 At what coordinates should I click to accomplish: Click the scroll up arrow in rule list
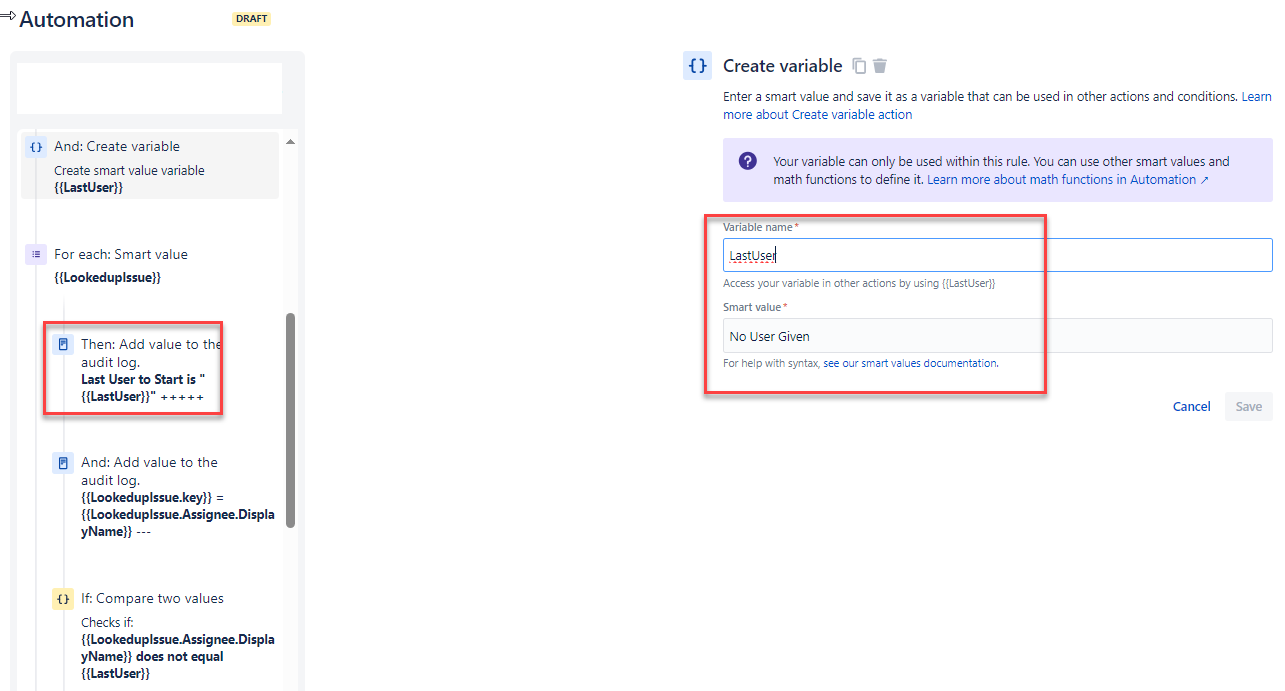point(291,142)
